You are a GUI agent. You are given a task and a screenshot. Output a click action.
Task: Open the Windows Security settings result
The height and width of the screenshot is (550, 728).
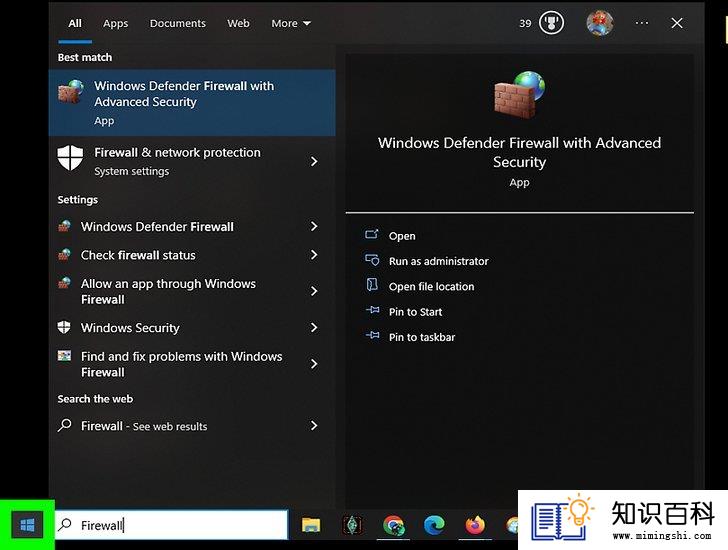click(192, 327)
